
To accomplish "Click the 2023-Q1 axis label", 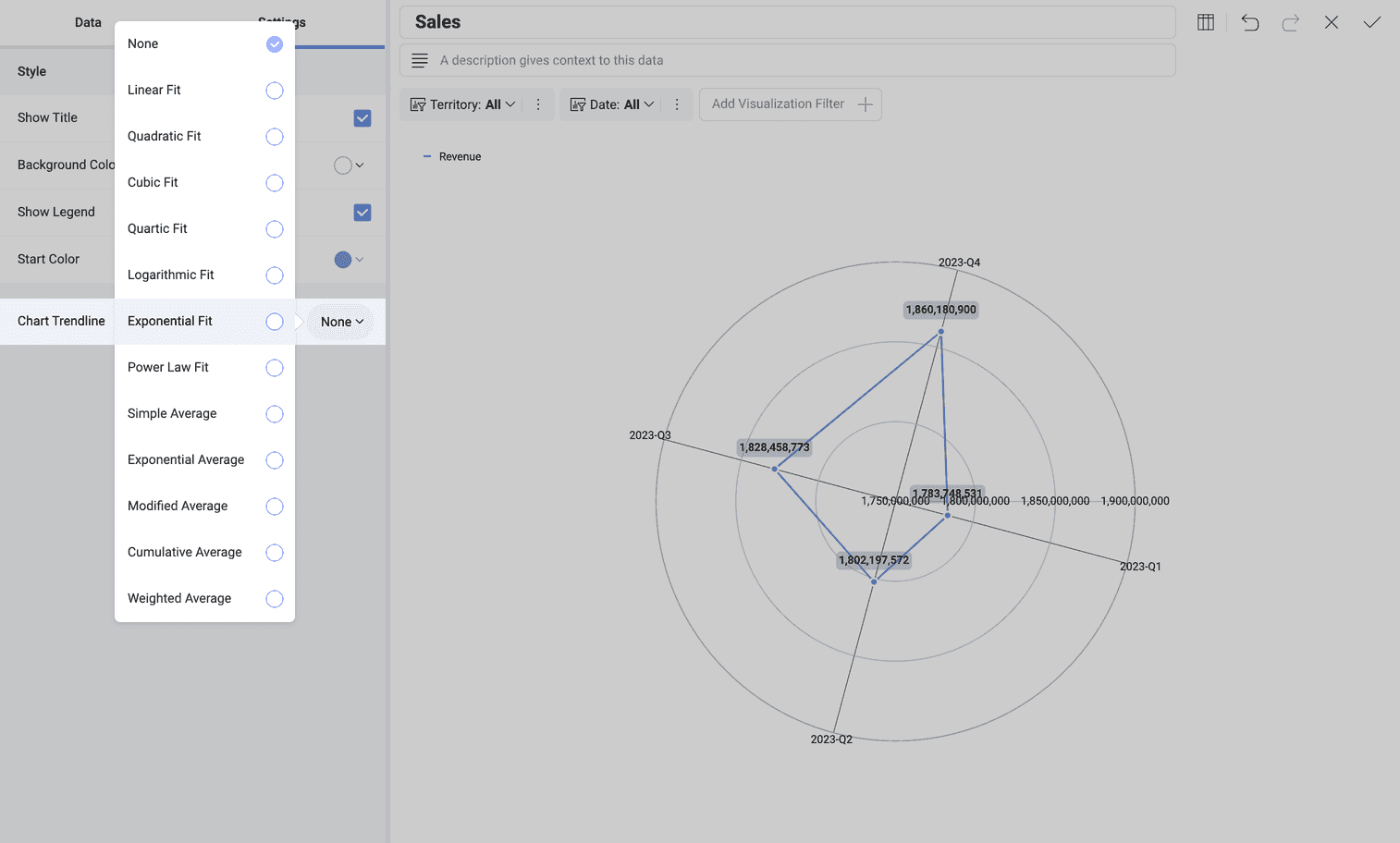I will coord(1140,567).
